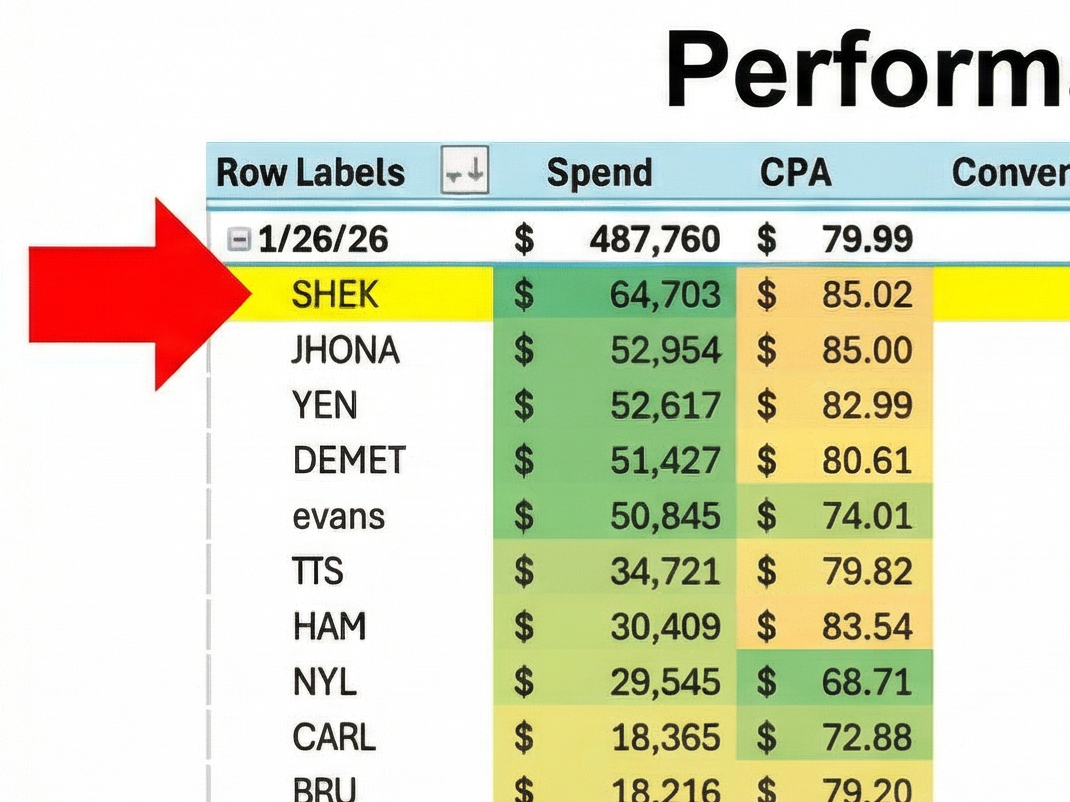Click the NYL row label
1070x802 pixels.
click(324, 682)
